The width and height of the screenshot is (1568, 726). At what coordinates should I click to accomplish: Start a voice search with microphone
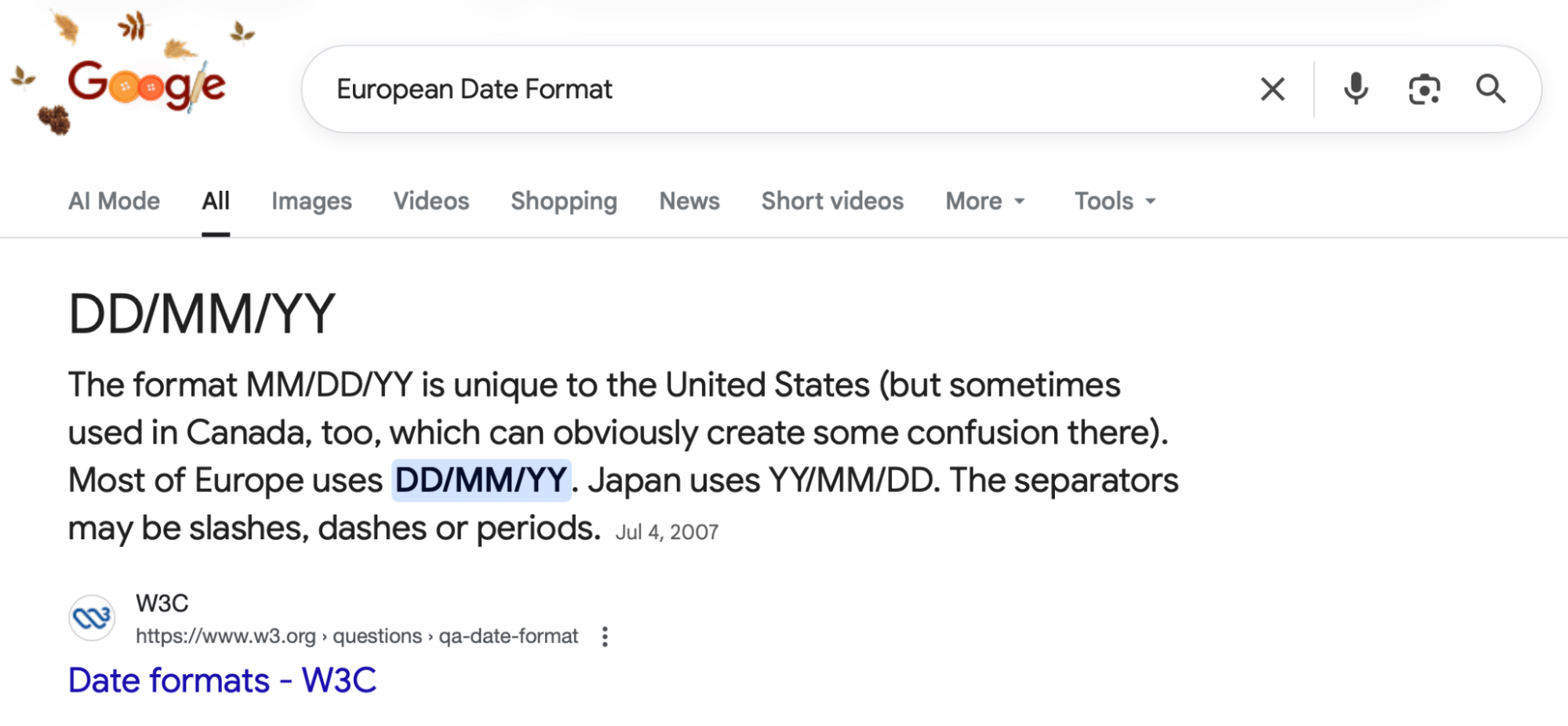point(1355,89)
